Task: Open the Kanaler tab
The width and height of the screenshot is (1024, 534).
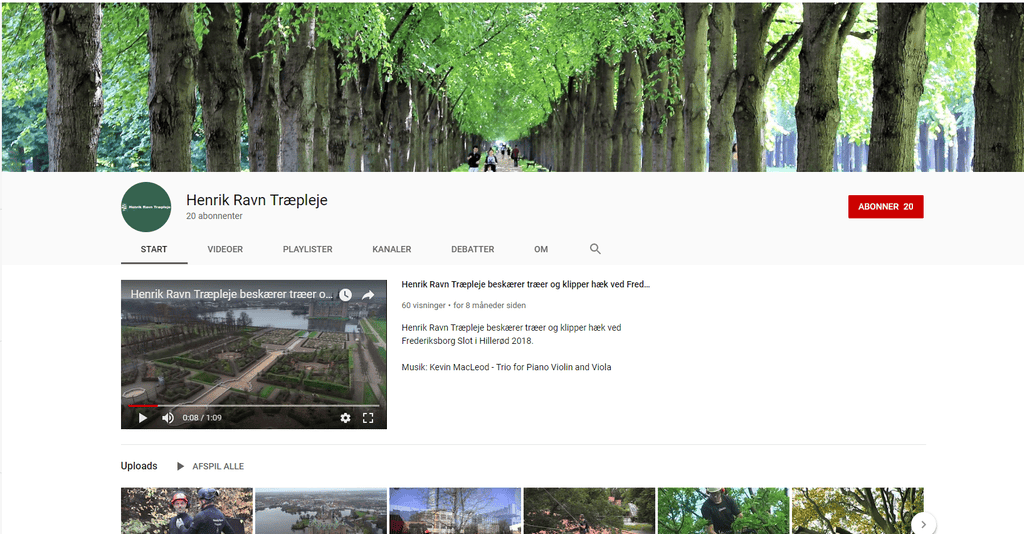Action: tap(391, 249)
